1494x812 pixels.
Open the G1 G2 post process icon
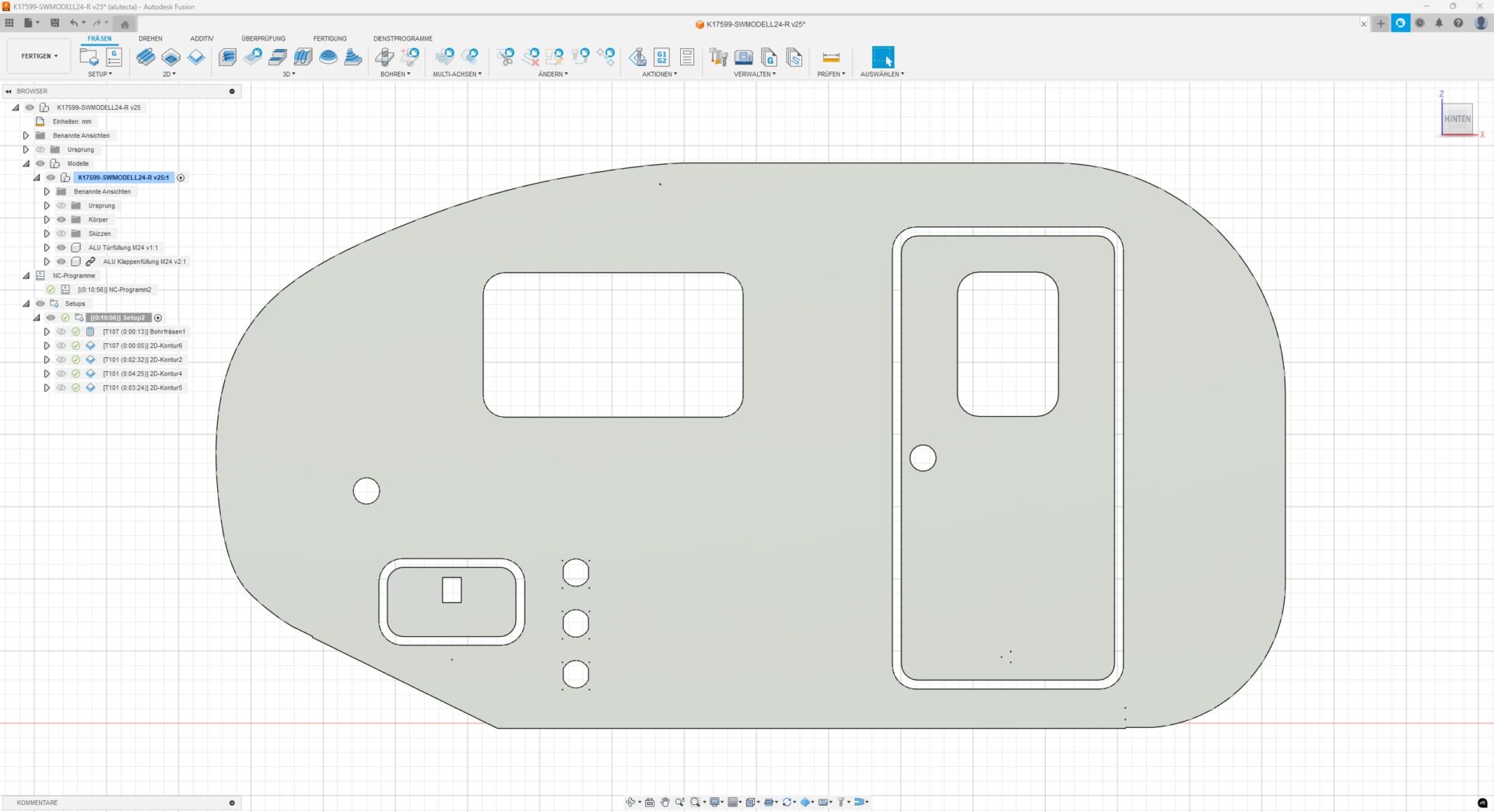[x=661, y=57]
